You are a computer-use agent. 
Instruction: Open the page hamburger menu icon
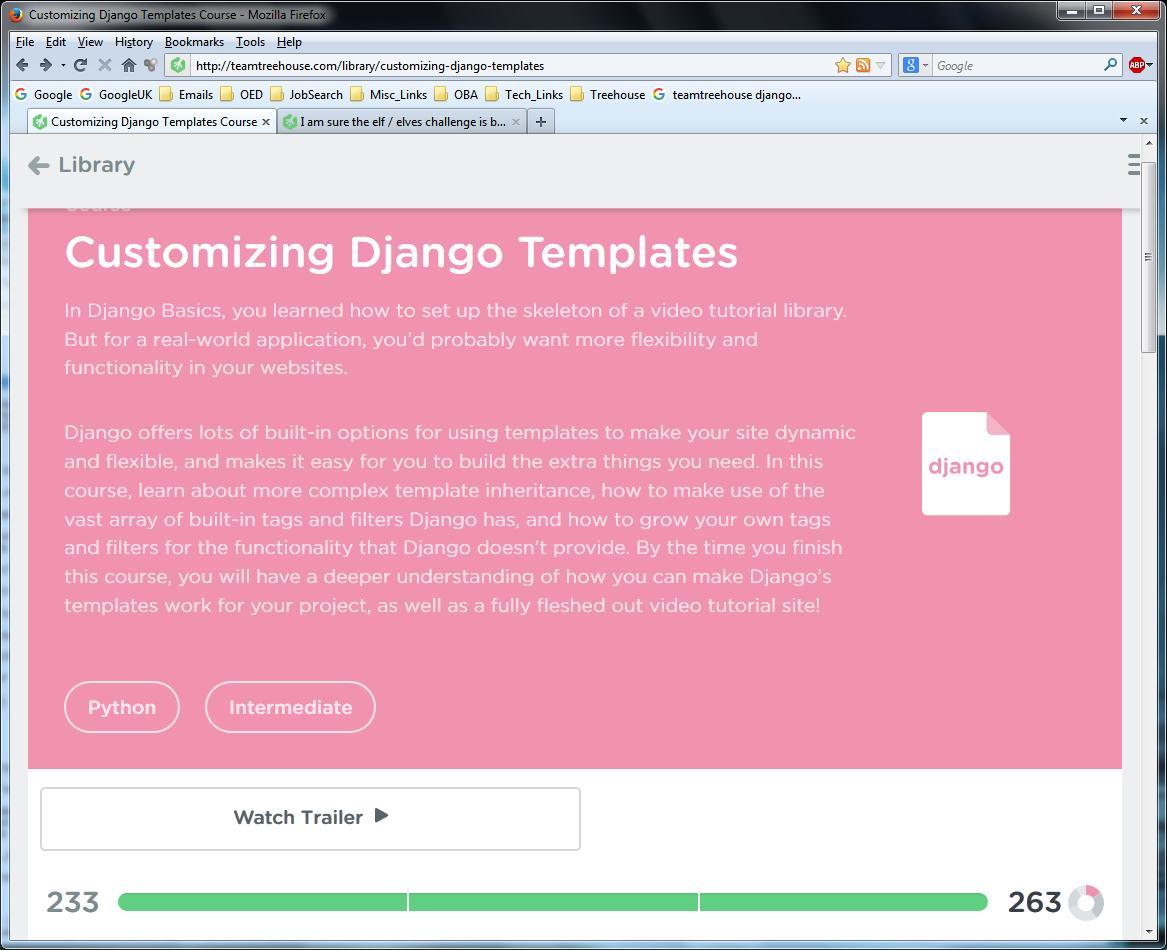1134,165
